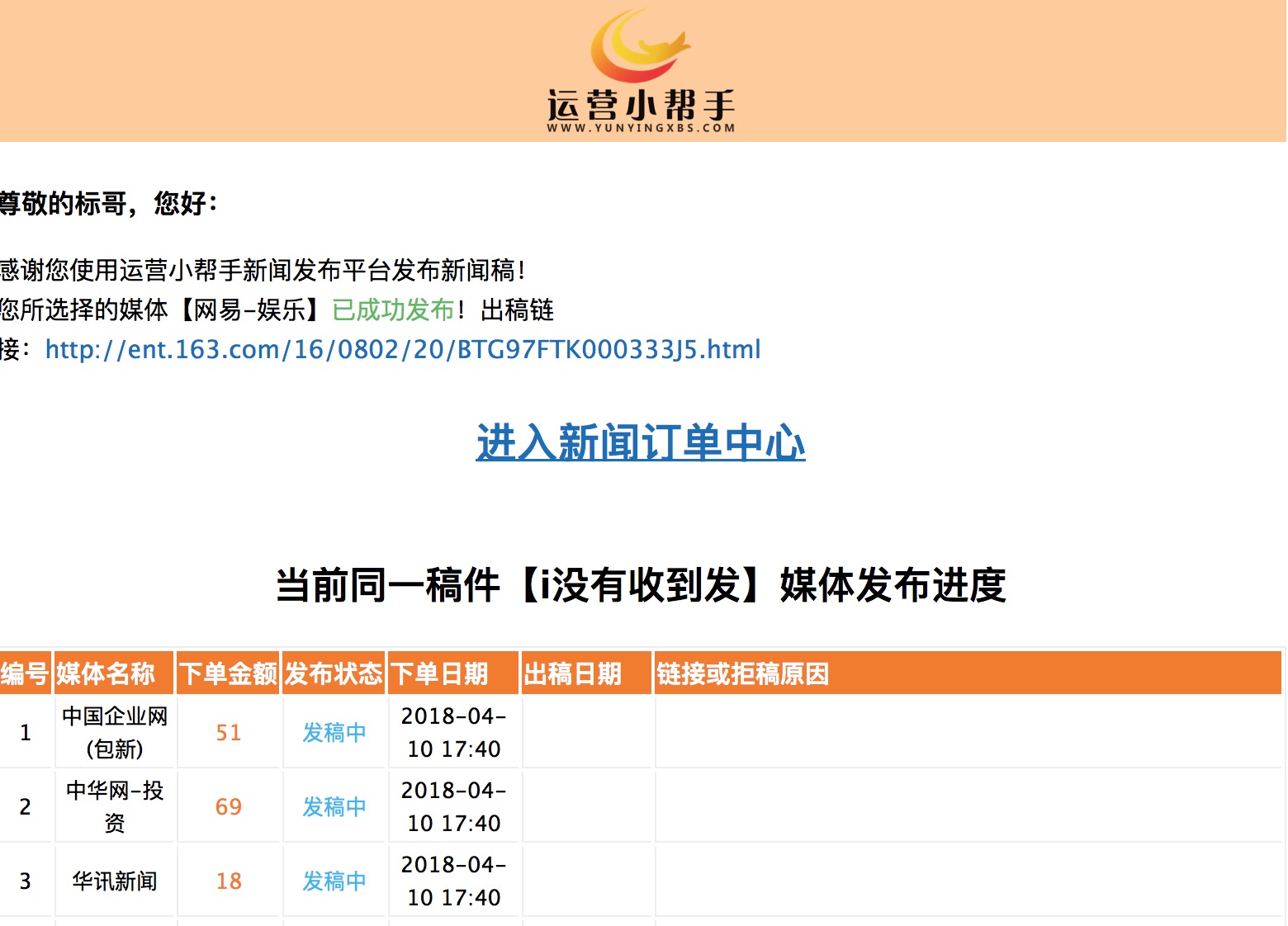Select the 2018-04-10 17:40 date for 华讯新闻
The width and height of the screenshot is (1288, 926).
[x=453, y=881]
